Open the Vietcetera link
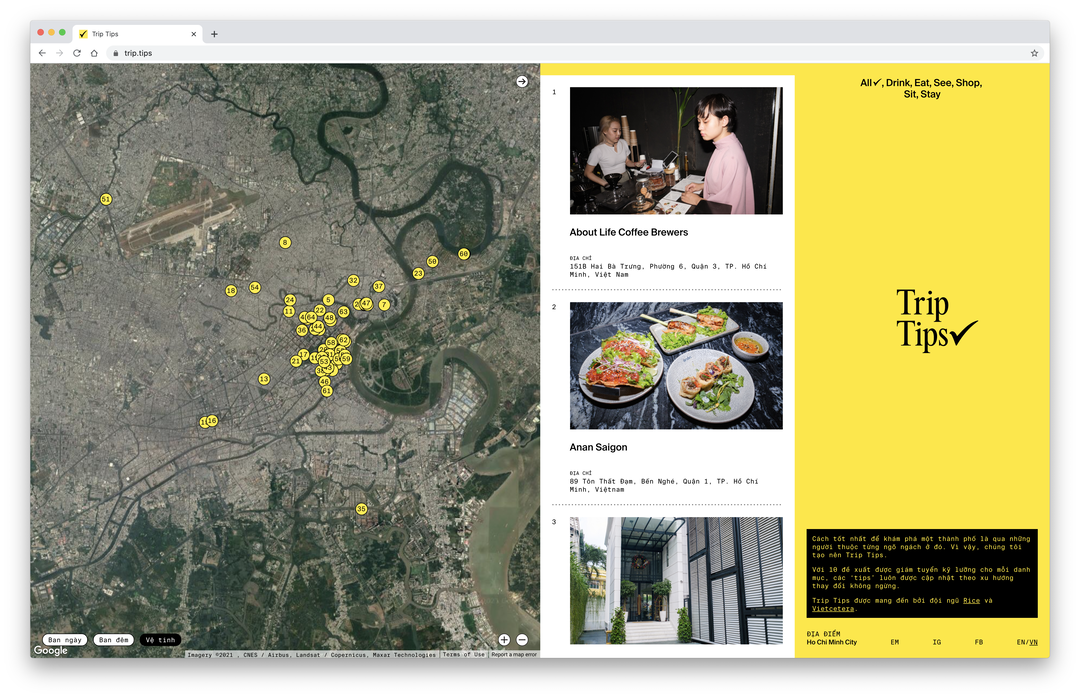The height and width of the screenshot is (698, 1080). (x=833, y=608)
